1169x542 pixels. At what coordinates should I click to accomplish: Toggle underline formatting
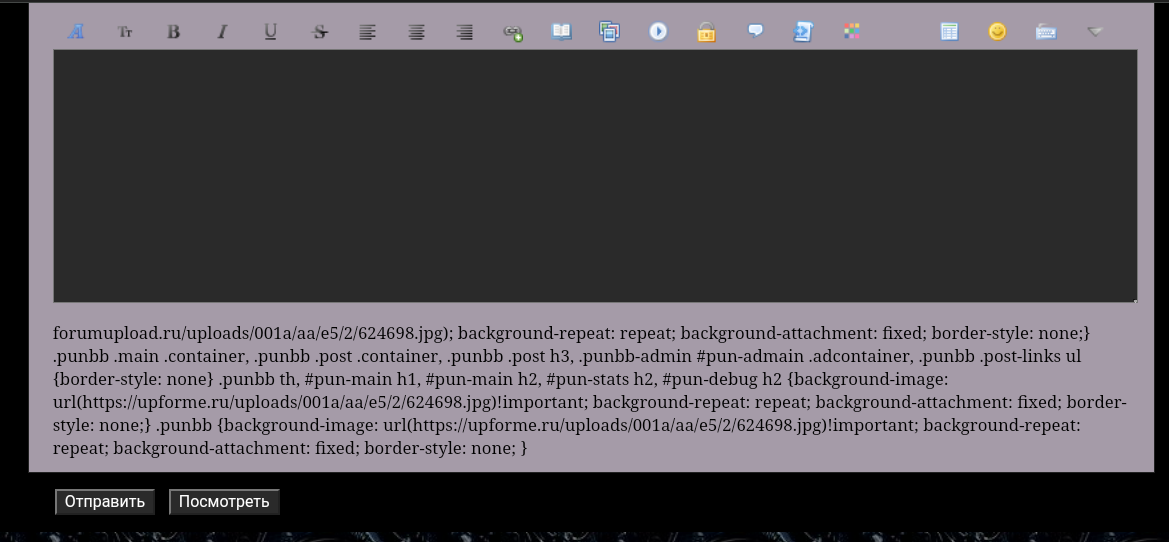[x=271, y=31]
